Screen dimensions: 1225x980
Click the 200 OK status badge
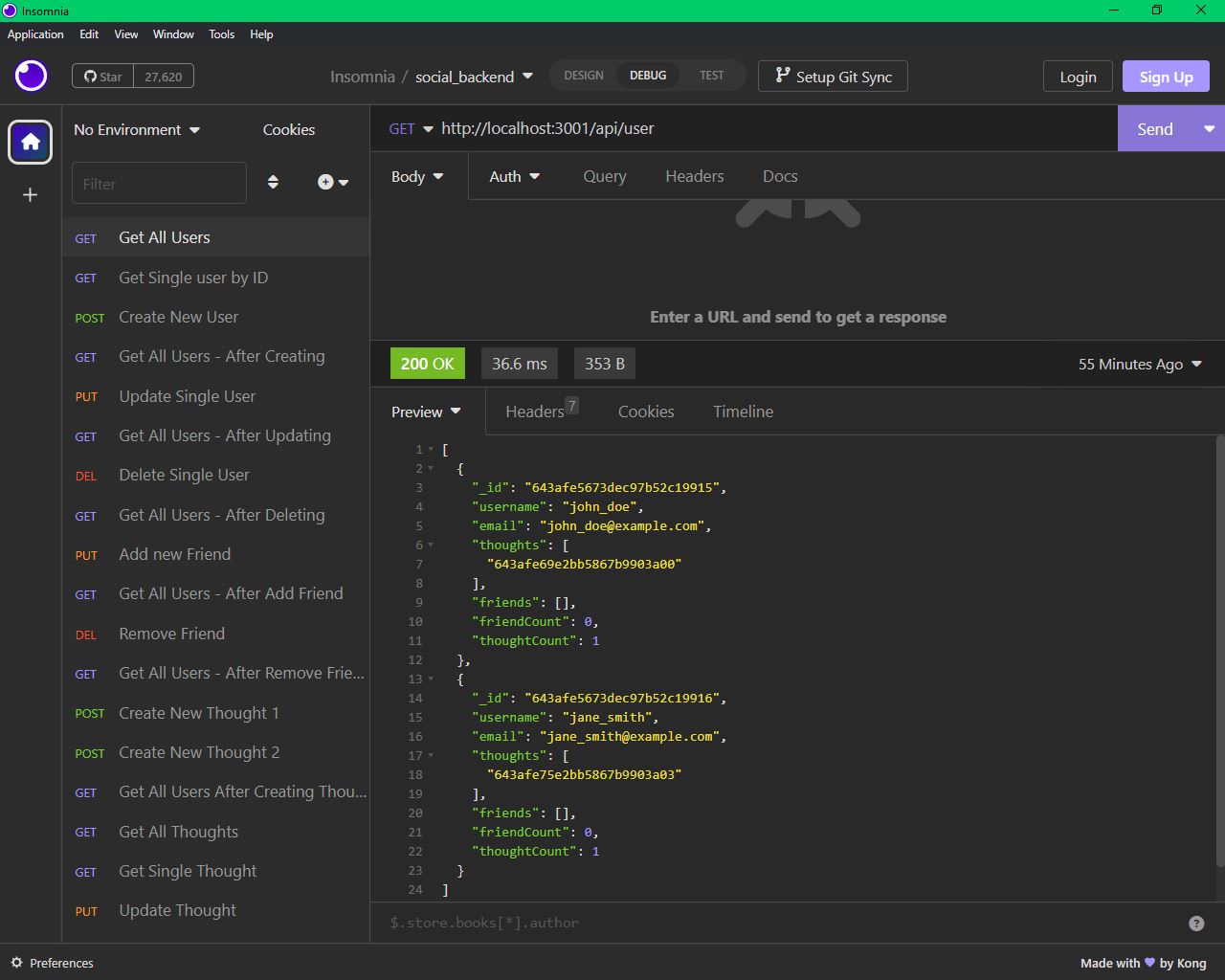428,364
